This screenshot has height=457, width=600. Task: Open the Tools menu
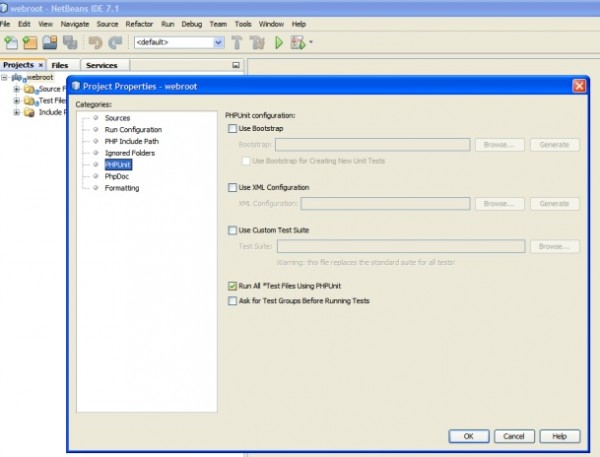243,24
